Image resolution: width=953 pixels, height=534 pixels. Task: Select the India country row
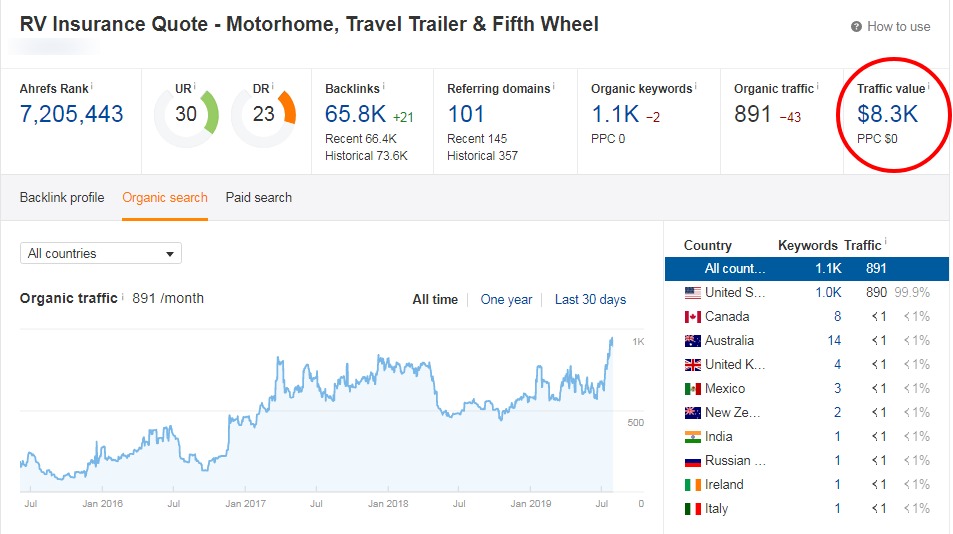coord(807,437)
